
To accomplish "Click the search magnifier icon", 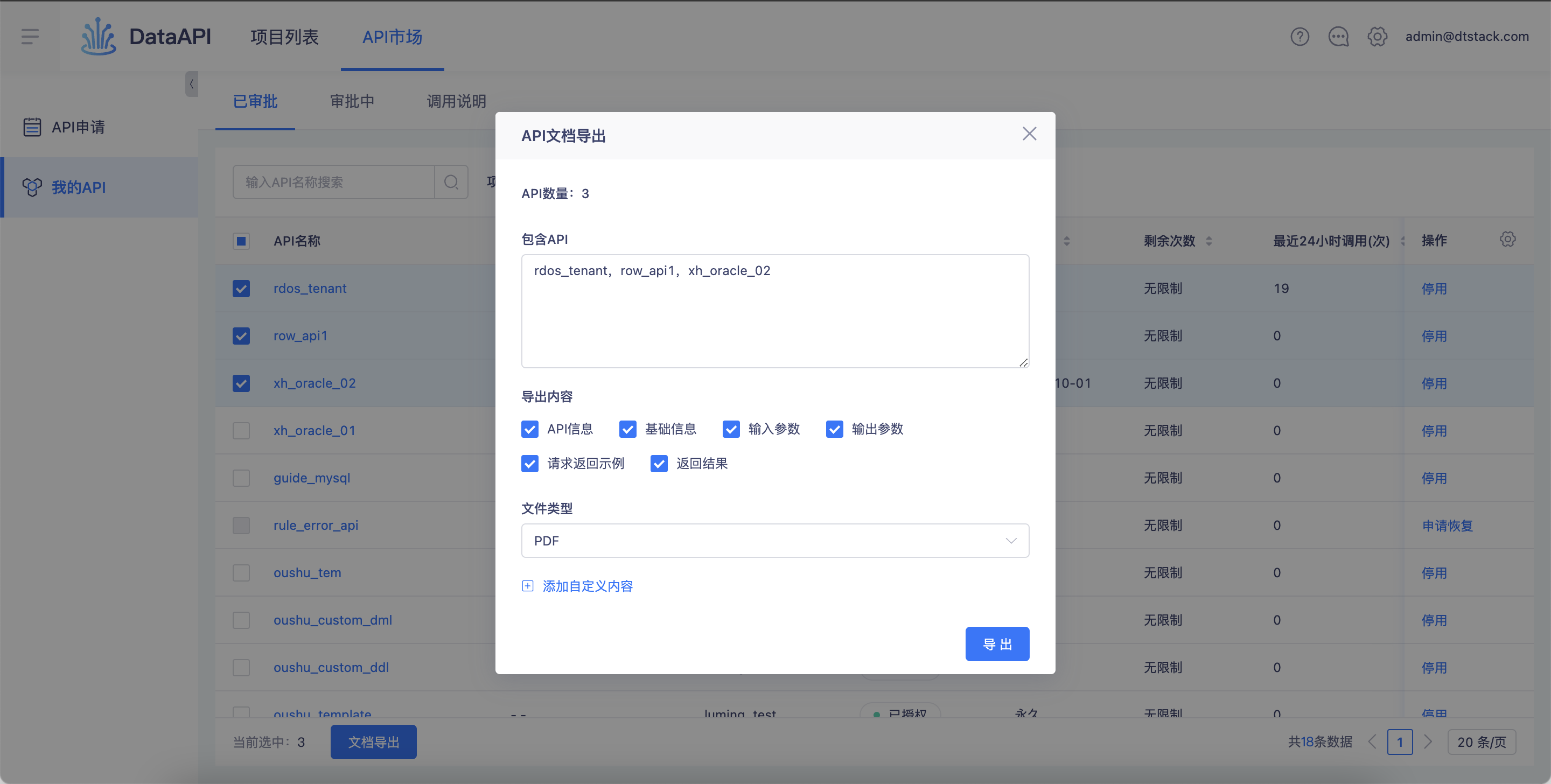I will click(x=452, y=182).
